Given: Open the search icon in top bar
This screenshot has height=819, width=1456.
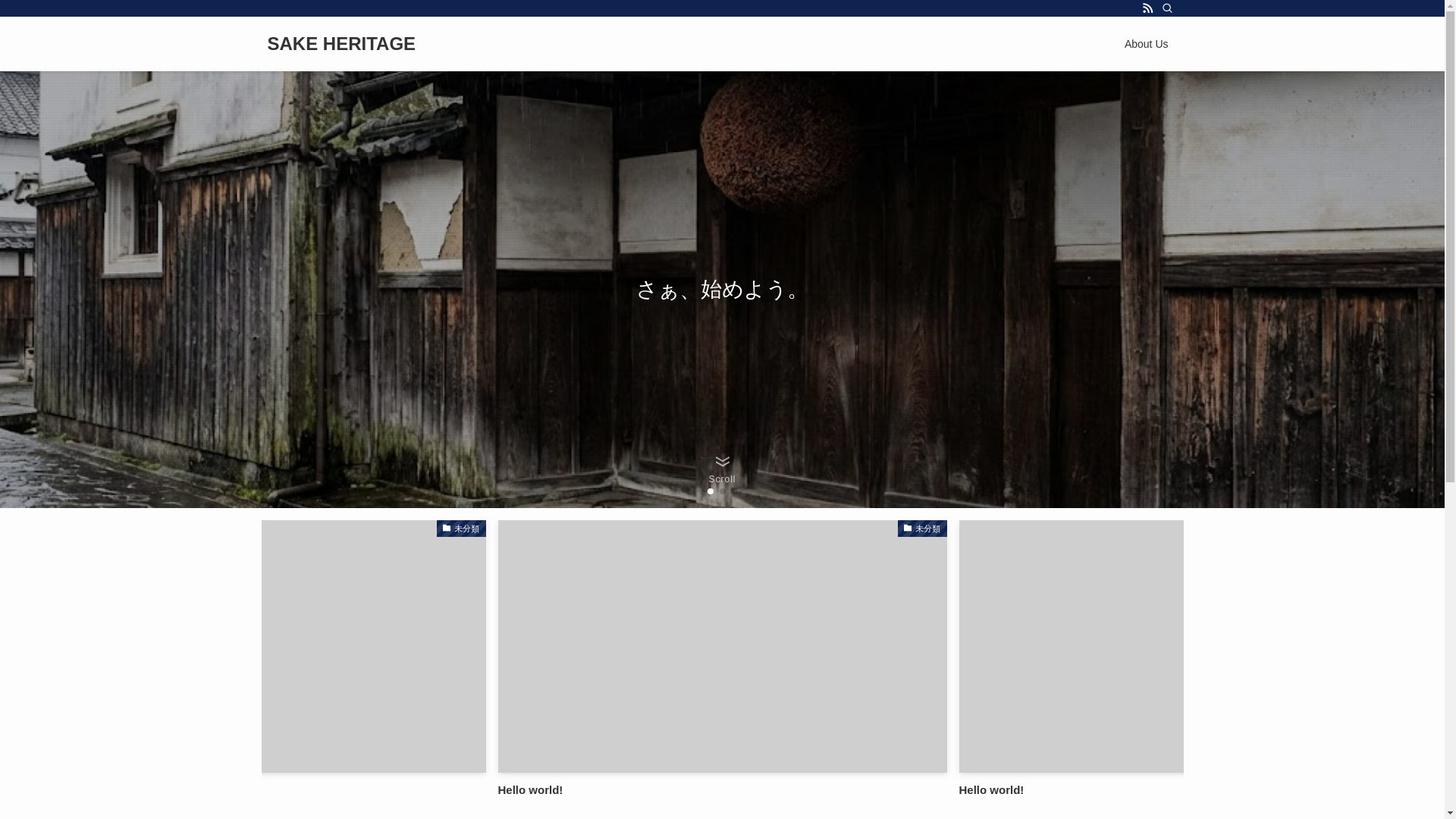Looking at the screenshot, I should [1167, 8].
